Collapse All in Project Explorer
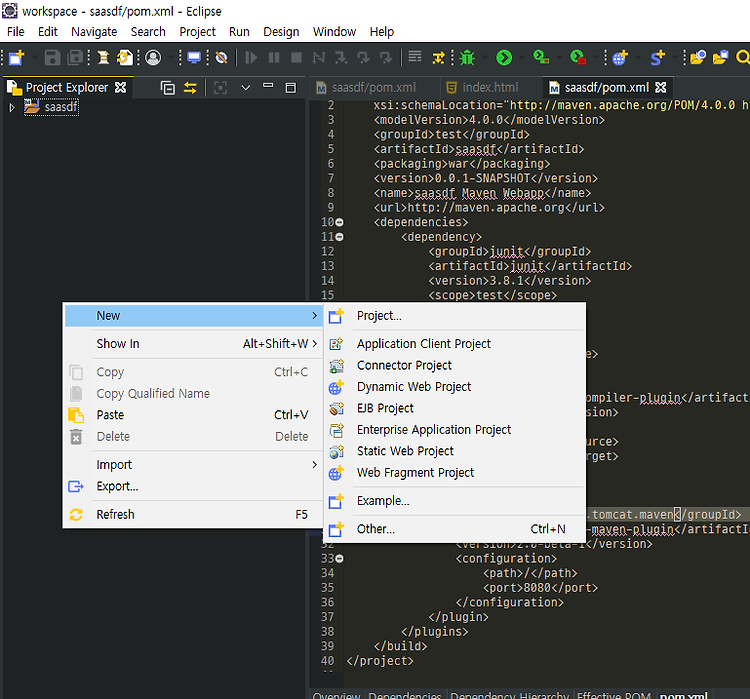Viewport: 750px width, 699px height. pyautogui.click(x=167, y=88)
